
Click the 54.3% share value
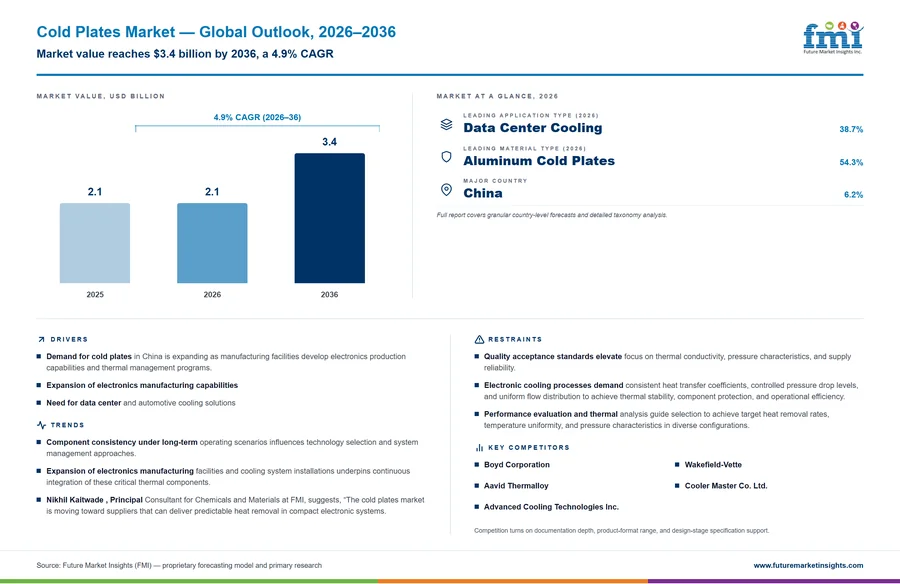[851, 163]
